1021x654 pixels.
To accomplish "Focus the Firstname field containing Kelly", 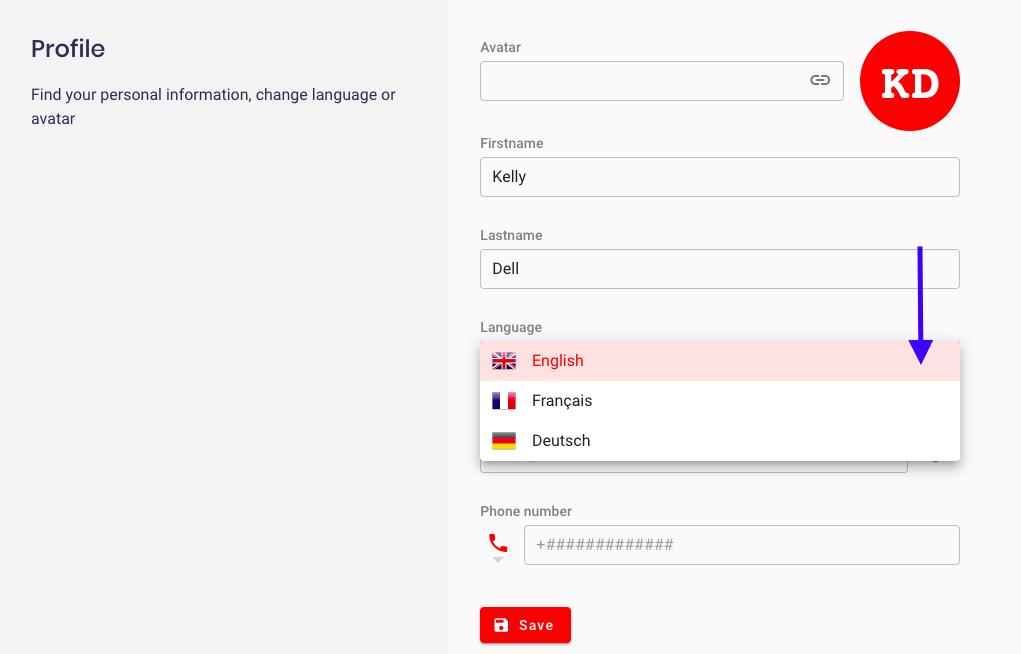I will tap(720, 177).
